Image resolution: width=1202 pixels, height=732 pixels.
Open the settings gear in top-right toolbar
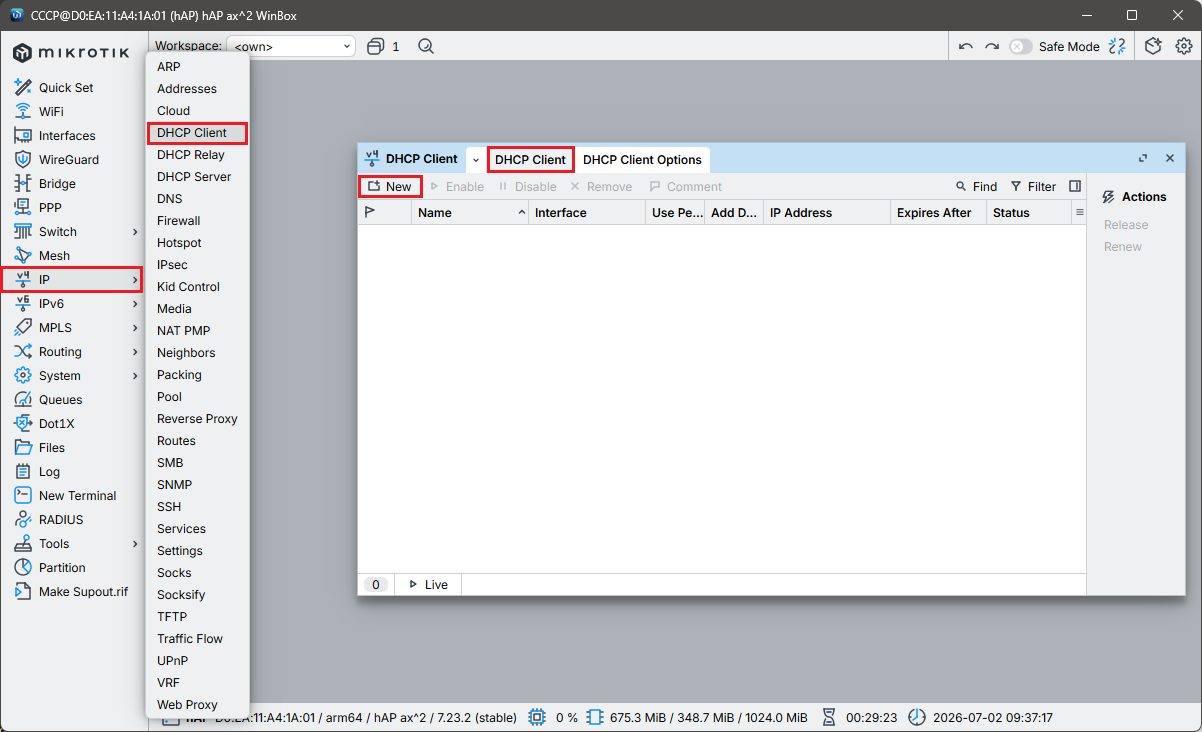click(1183, 46)
